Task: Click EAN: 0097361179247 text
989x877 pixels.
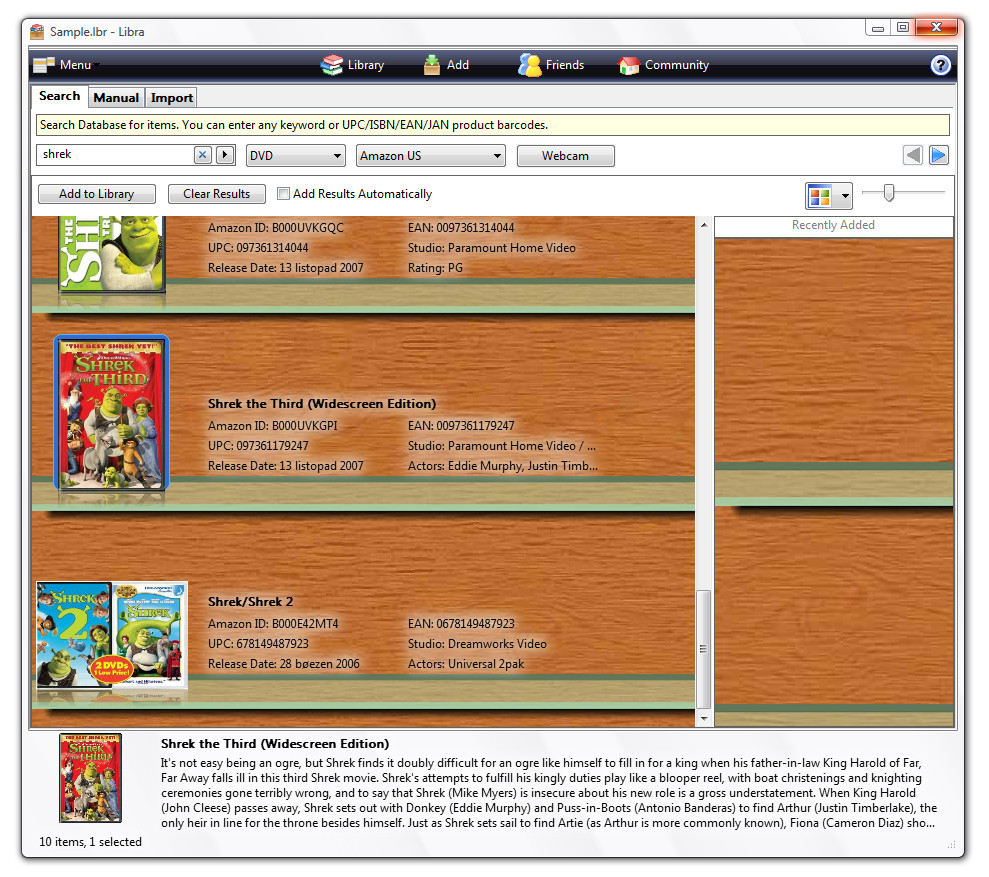Action: click(461, 426)
